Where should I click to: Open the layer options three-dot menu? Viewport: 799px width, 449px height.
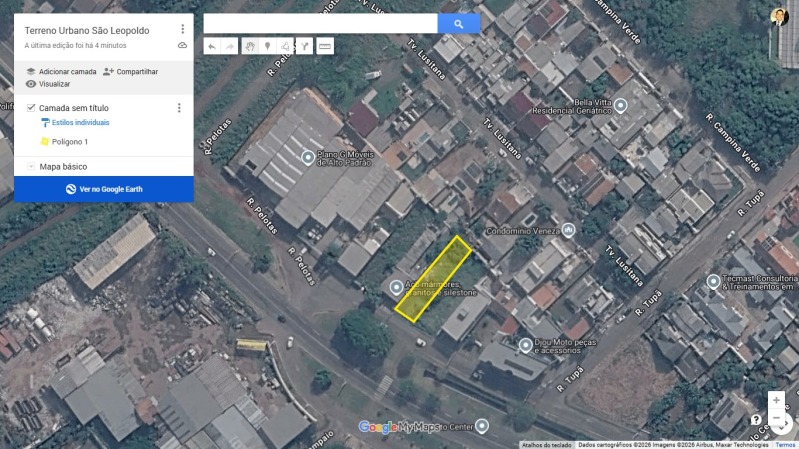[179, 108]
